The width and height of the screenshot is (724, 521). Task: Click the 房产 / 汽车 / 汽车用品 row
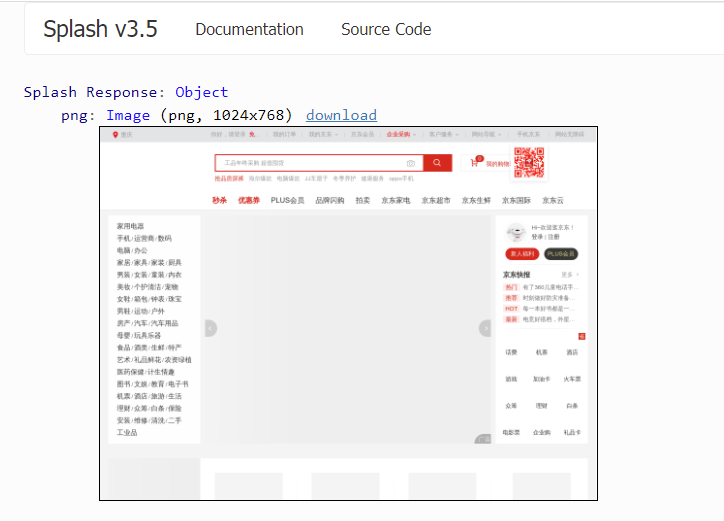(147, 323)
